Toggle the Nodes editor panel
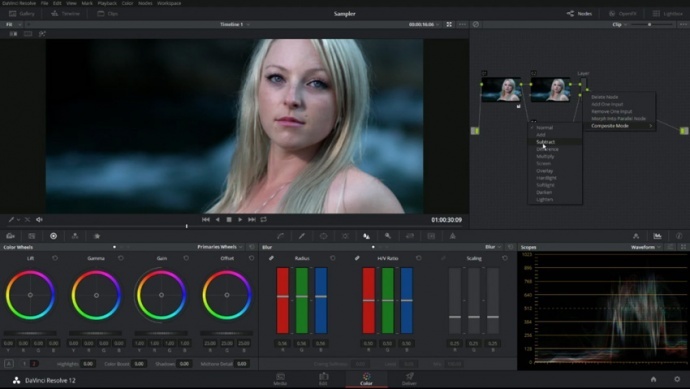 tap(579, 13)
